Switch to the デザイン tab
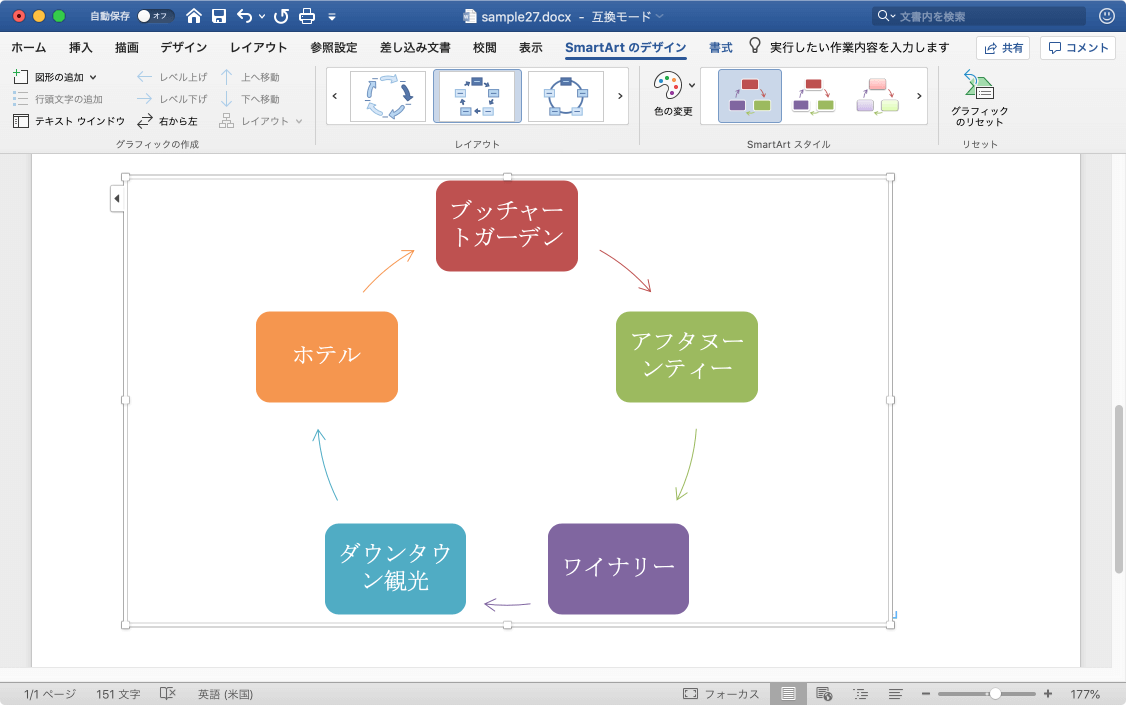 (183, 47)
